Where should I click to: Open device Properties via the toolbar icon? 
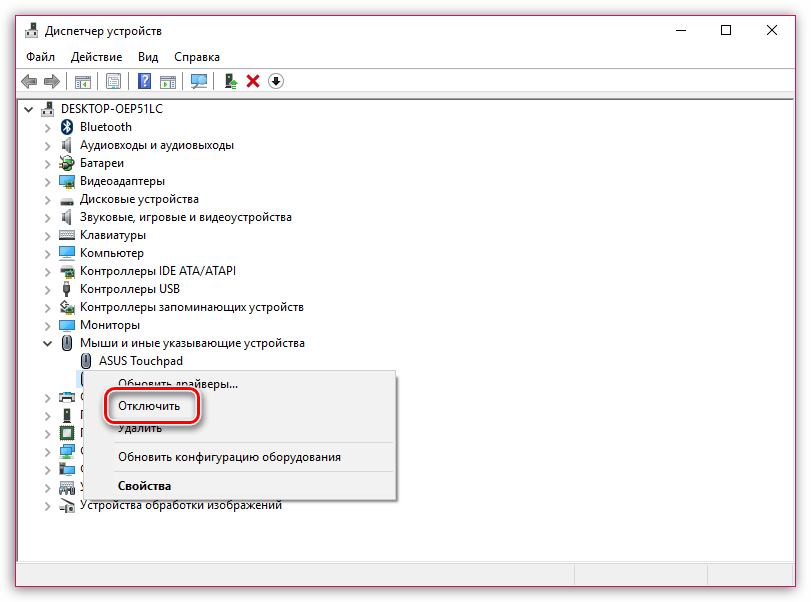click(113, 81)
